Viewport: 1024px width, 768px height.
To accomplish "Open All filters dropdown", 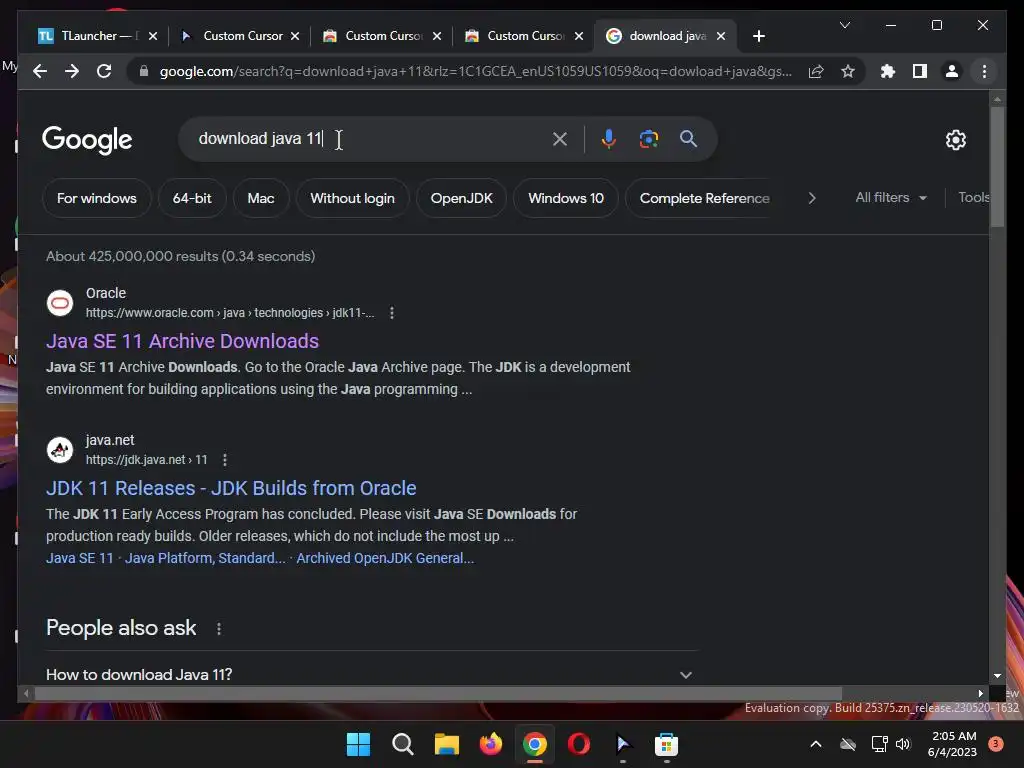I will (891, 197).
